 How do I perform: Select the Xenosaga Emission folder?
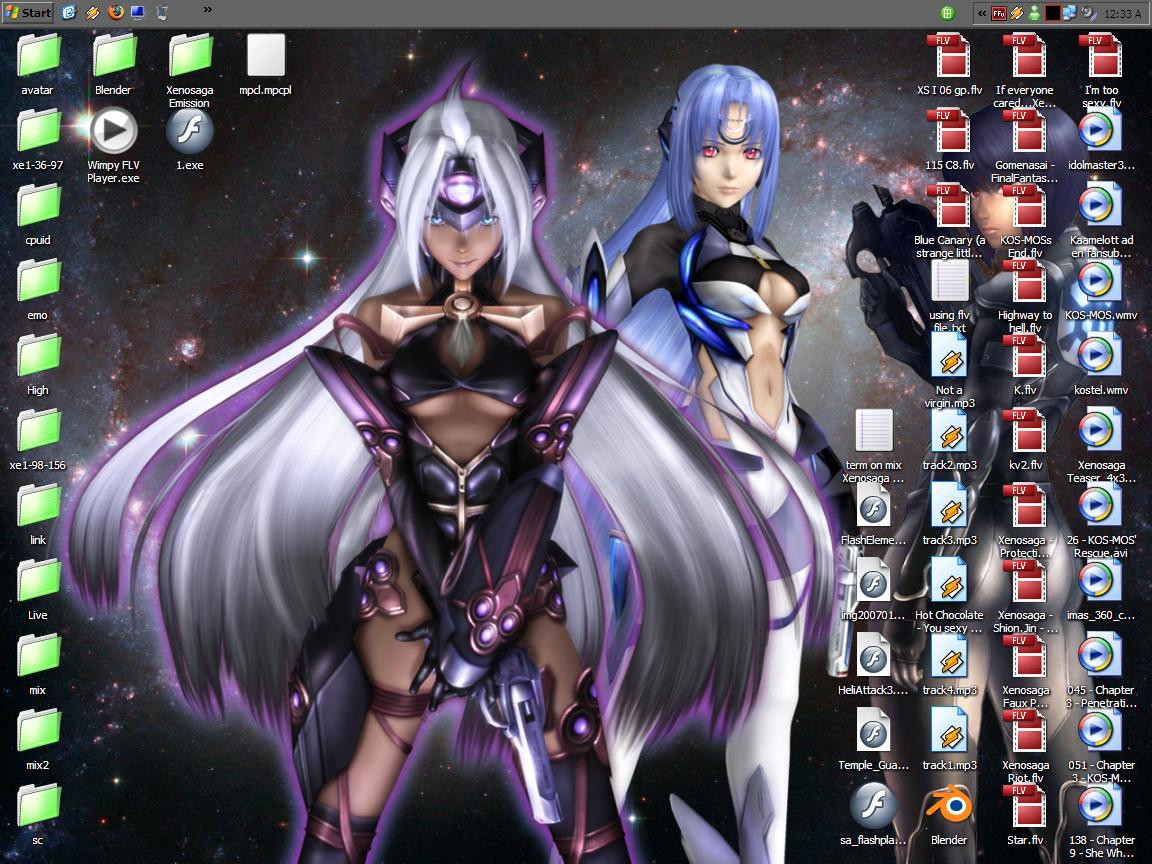[x=190, y=71]
